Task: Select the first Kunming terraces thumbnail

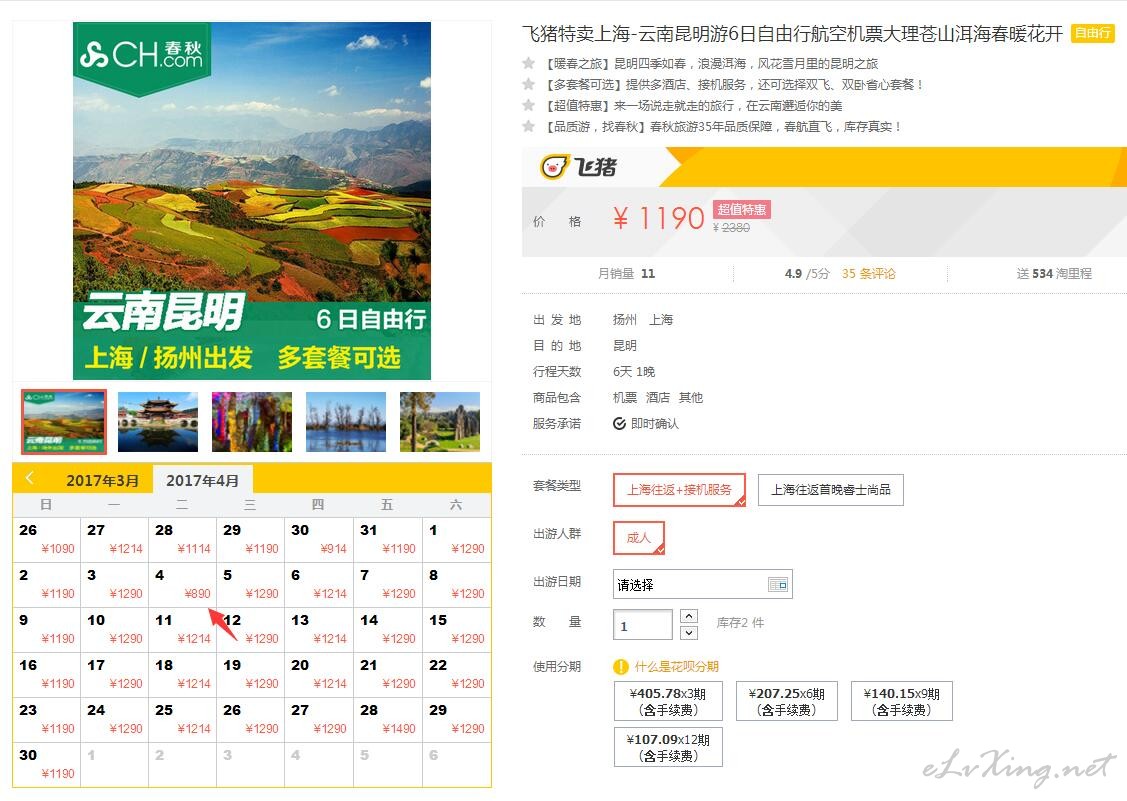Action: 64,421
